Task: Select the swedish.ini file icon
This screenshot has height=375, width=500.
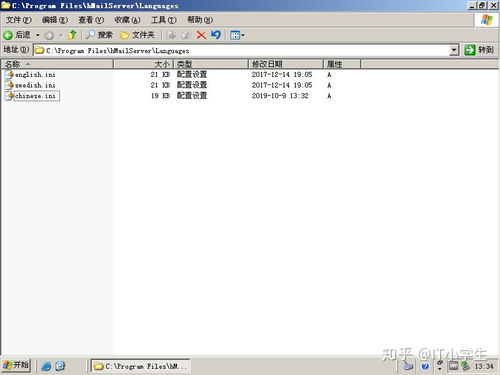Action: [x=9, y=85]
